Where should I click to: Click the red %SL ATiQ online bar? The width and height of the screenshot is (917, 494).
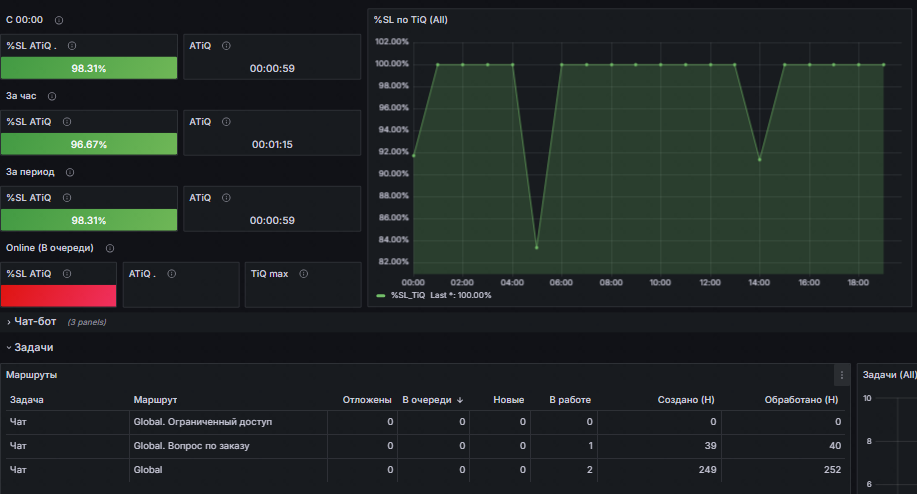click(58, 296)
